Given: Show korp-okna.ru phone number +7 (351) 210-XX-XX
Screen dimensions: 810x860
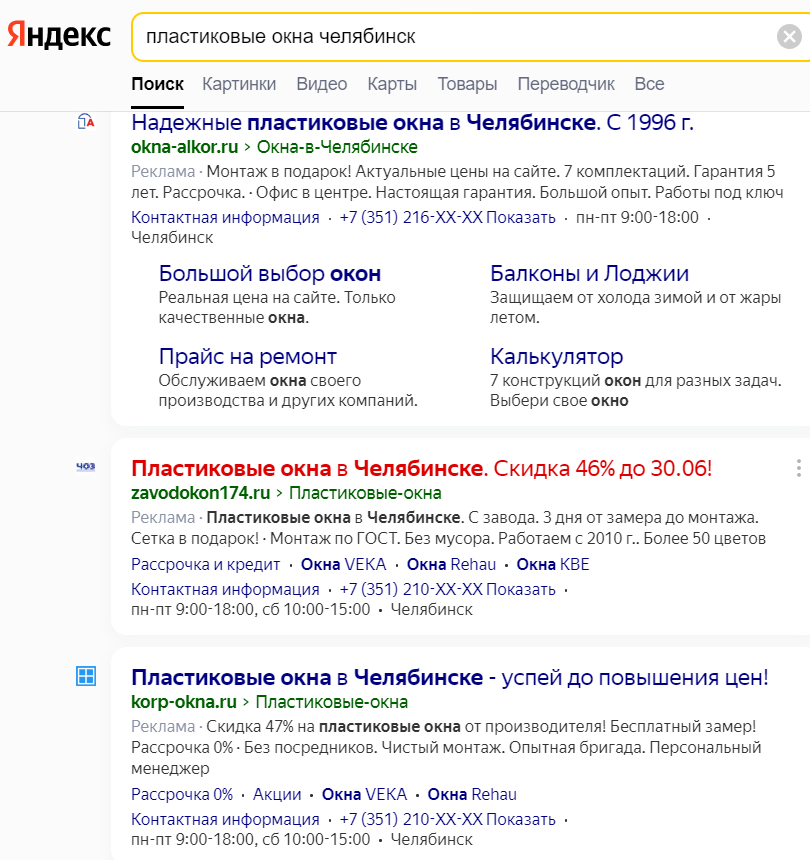Looking at the screenshot, I should click(x=448, y=819).
